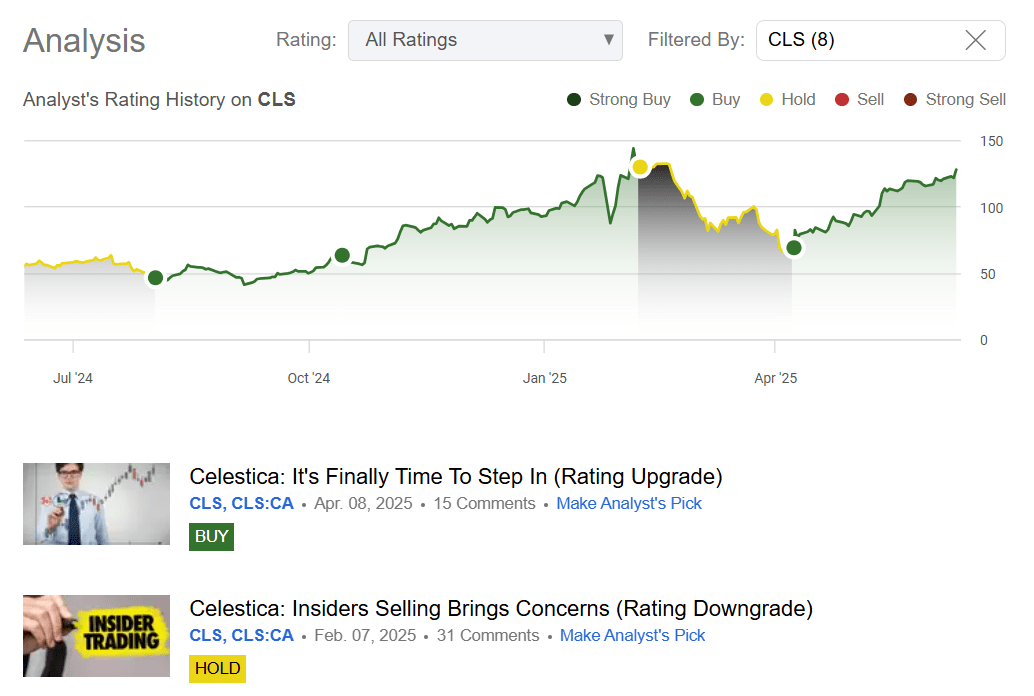Open the All Ratings dropdown

[485, 40]
